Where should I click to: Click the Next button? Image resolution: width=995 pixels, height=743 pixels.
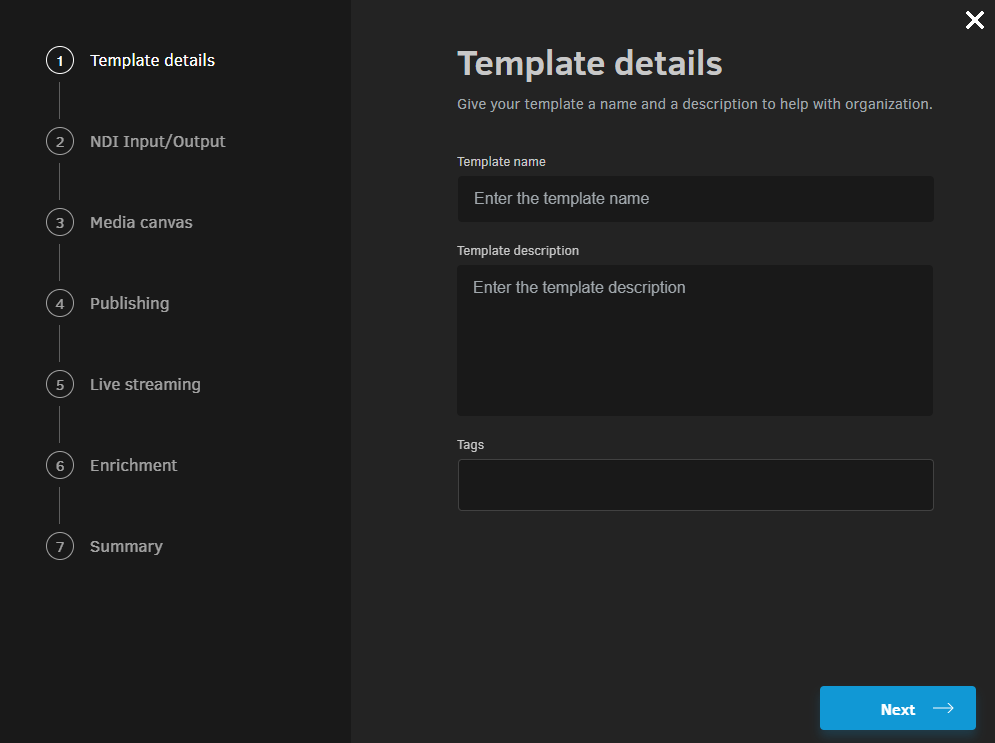tap(897, 708)
